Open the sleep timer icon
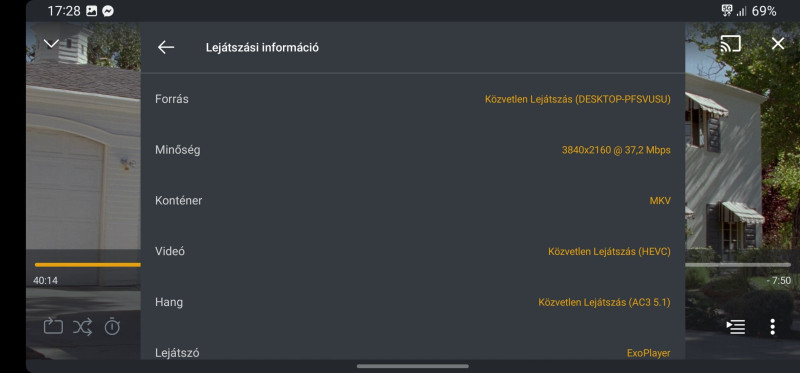This screenshot has width=800, height=373. [112, 327]
